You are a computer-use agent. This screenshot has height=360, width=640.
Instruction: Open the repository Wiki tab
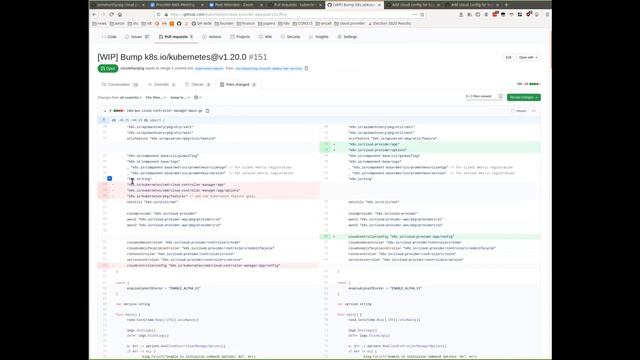265,37
